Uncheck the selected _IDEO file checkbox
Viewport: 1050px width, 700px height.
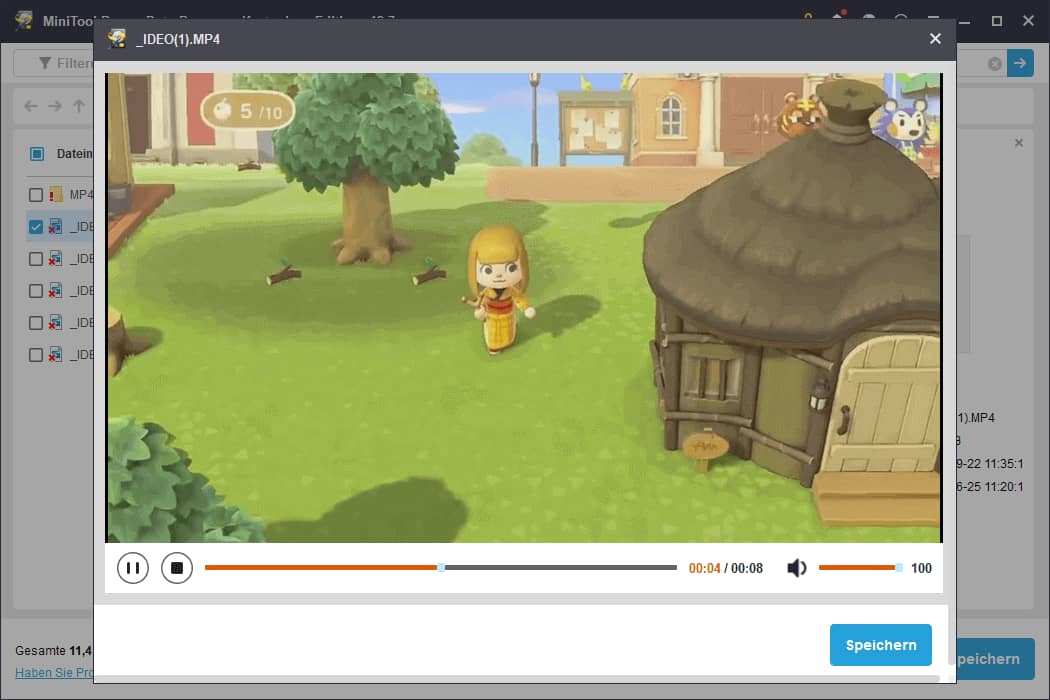pos(36,227)
